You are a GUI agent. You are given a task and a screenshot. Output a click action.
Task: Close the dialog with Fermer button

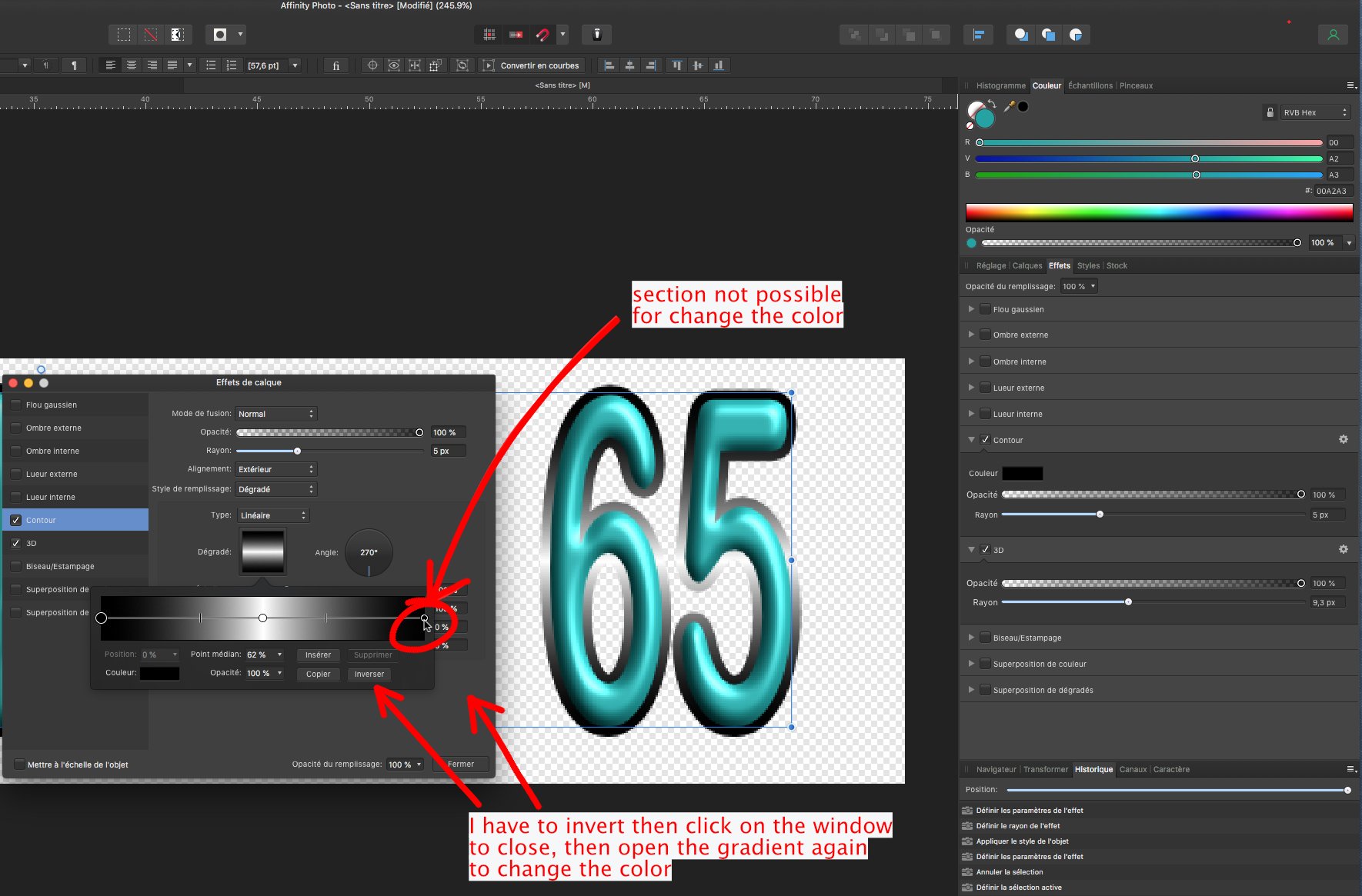(460, 764)
